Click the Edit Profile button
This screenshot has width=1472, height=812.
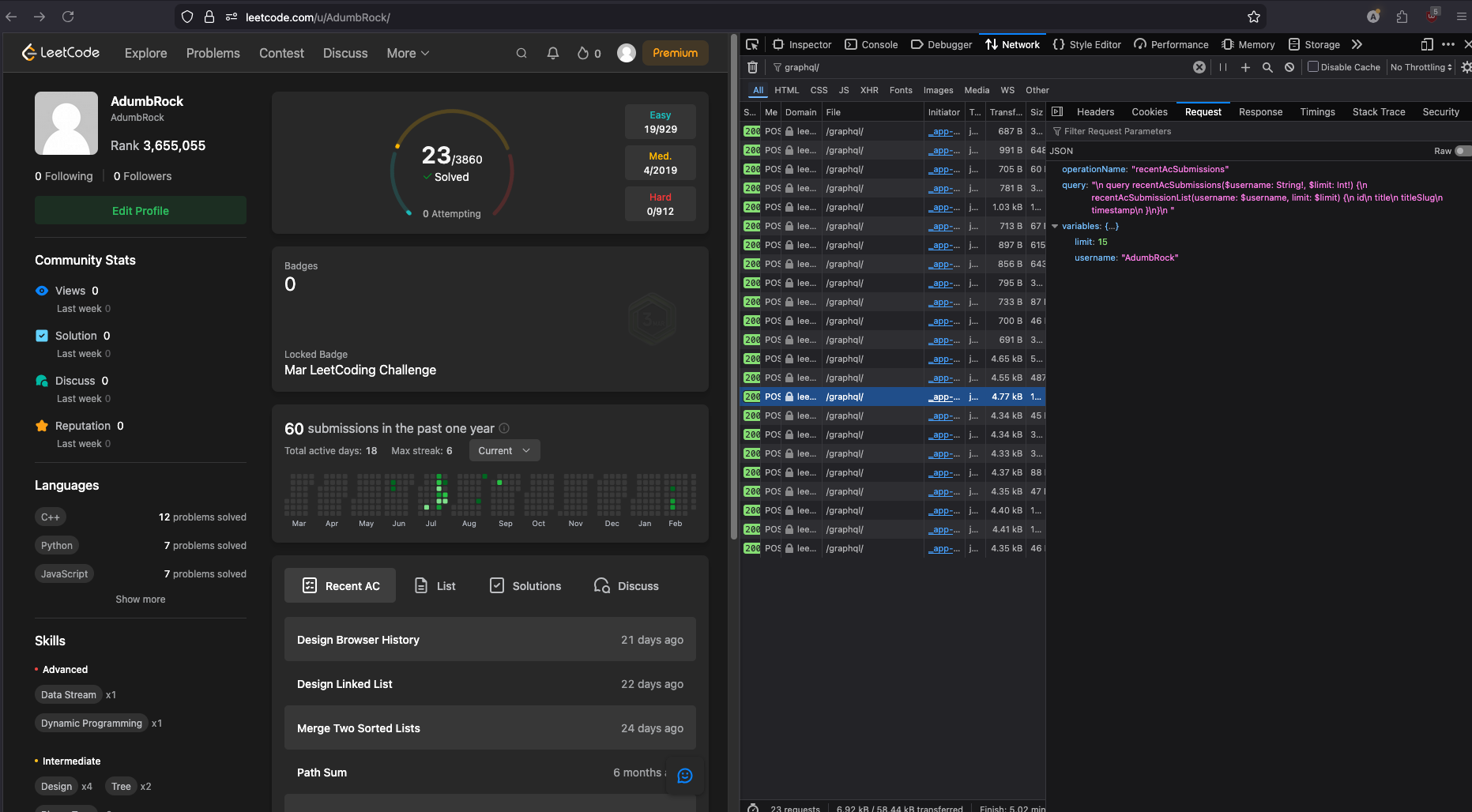tap(141, 210)
